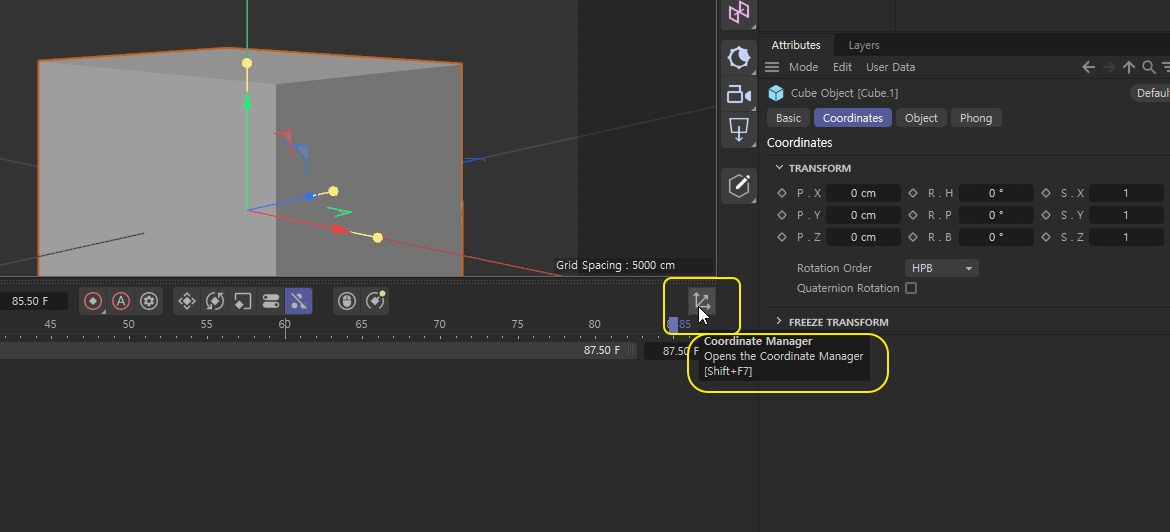
Task: Toggle the highlighted Point Level Animation icon
Action: (298, 301)
